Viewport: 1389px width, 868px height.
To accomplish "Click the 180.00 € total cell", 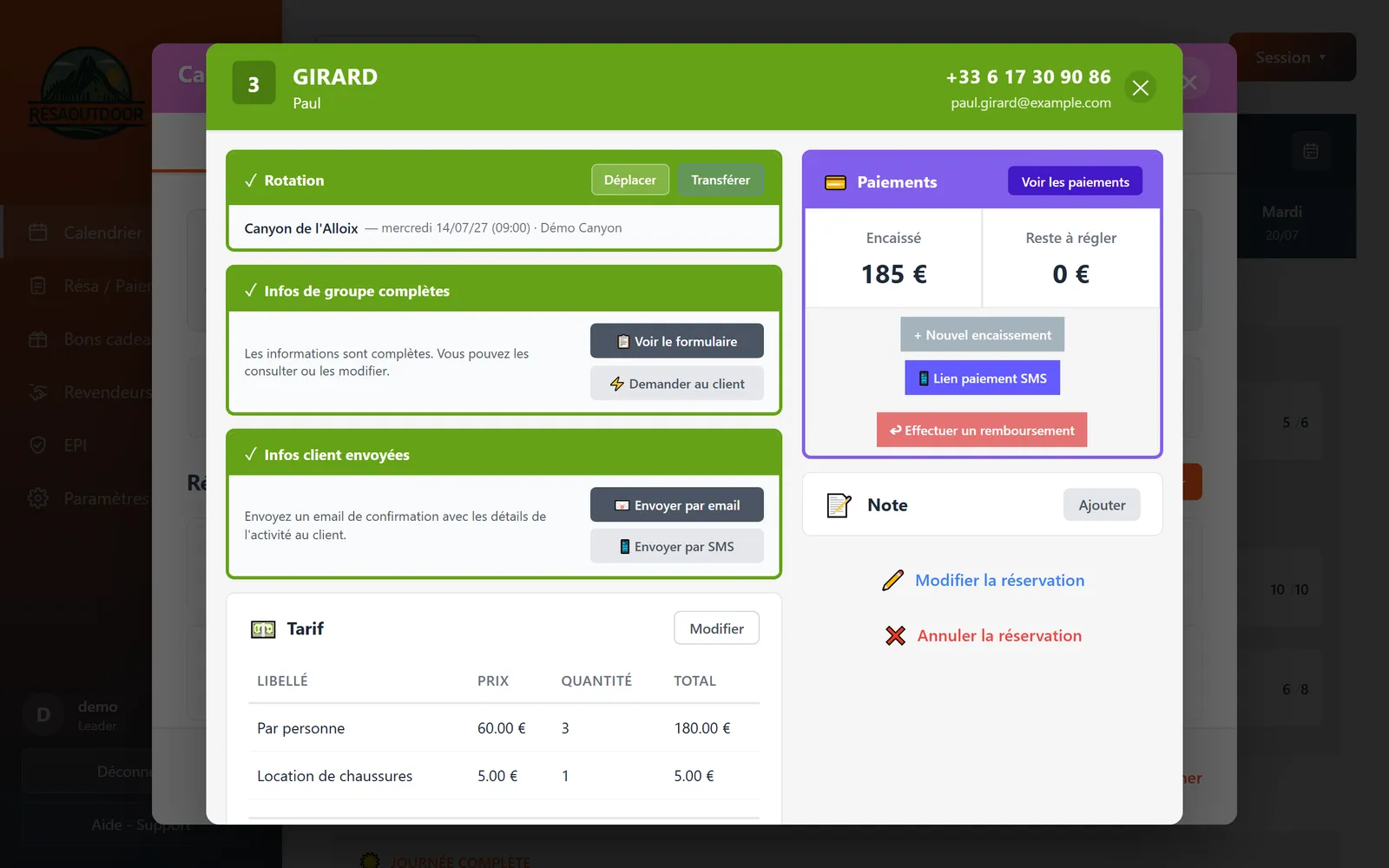I will 701,728.
